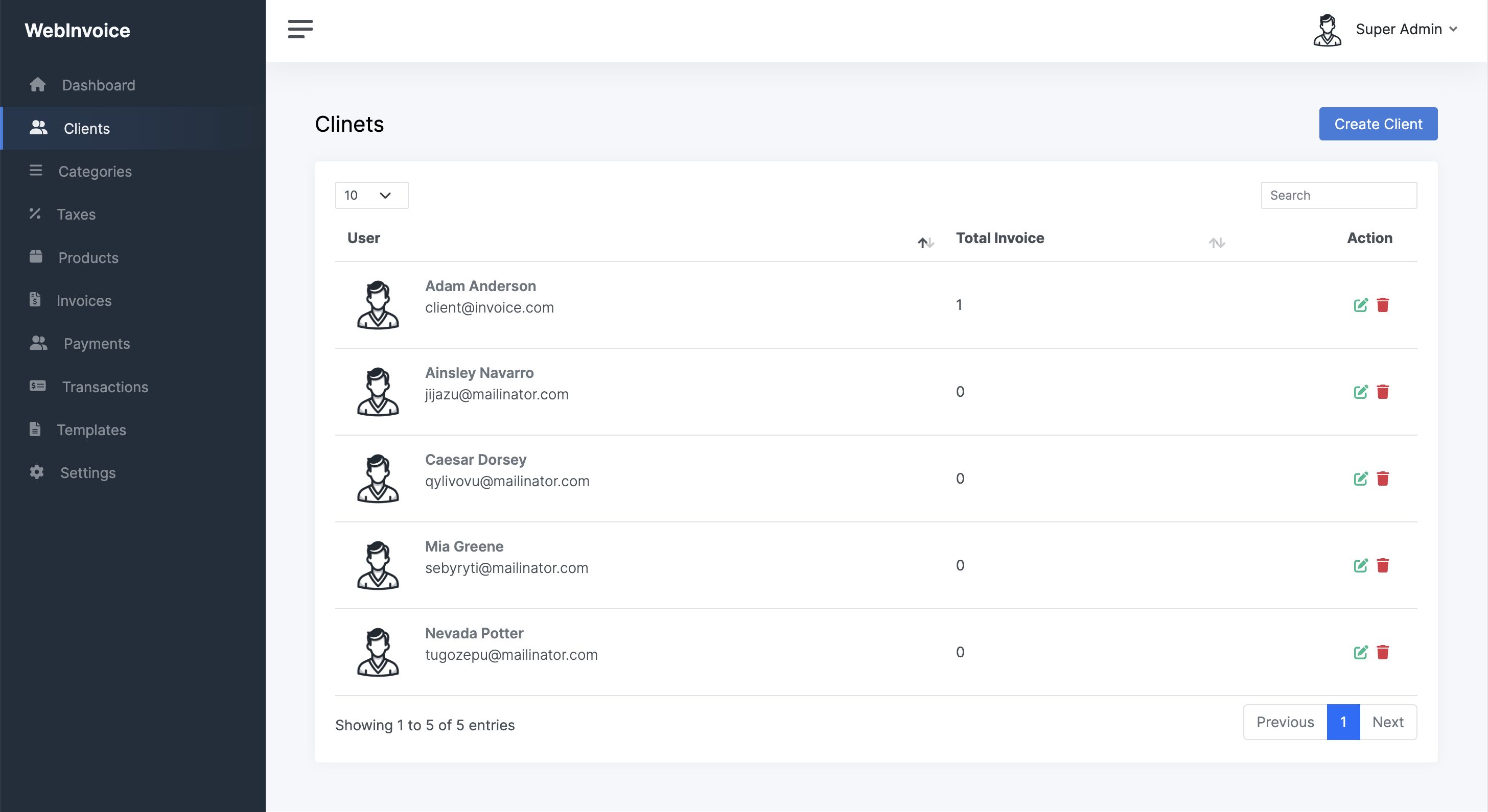
Task: Open the Super Admin dropdown menu
Action: [1406, 30]
